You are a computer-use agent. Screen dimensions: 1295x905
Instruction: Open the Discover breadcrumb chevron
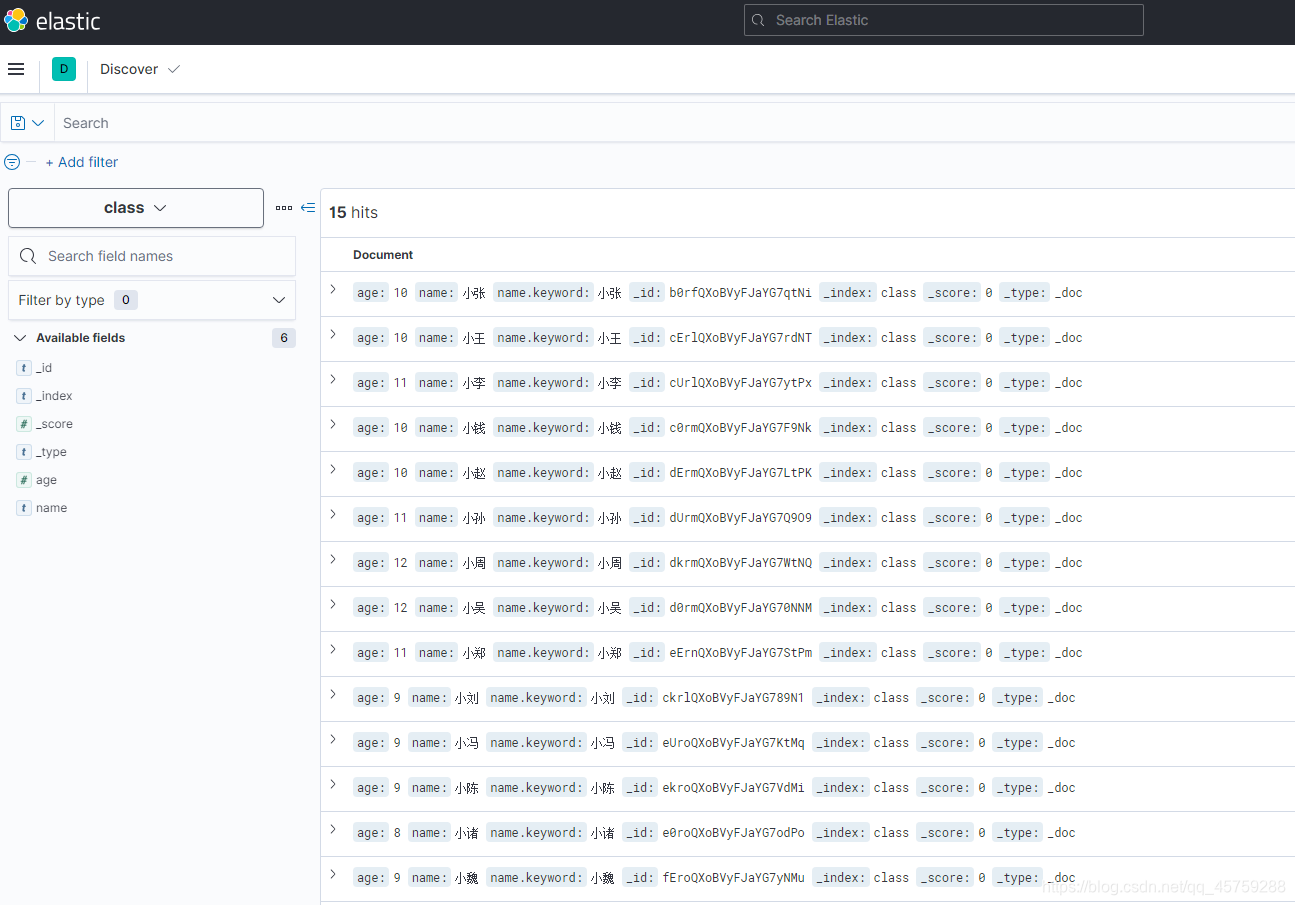174,69
